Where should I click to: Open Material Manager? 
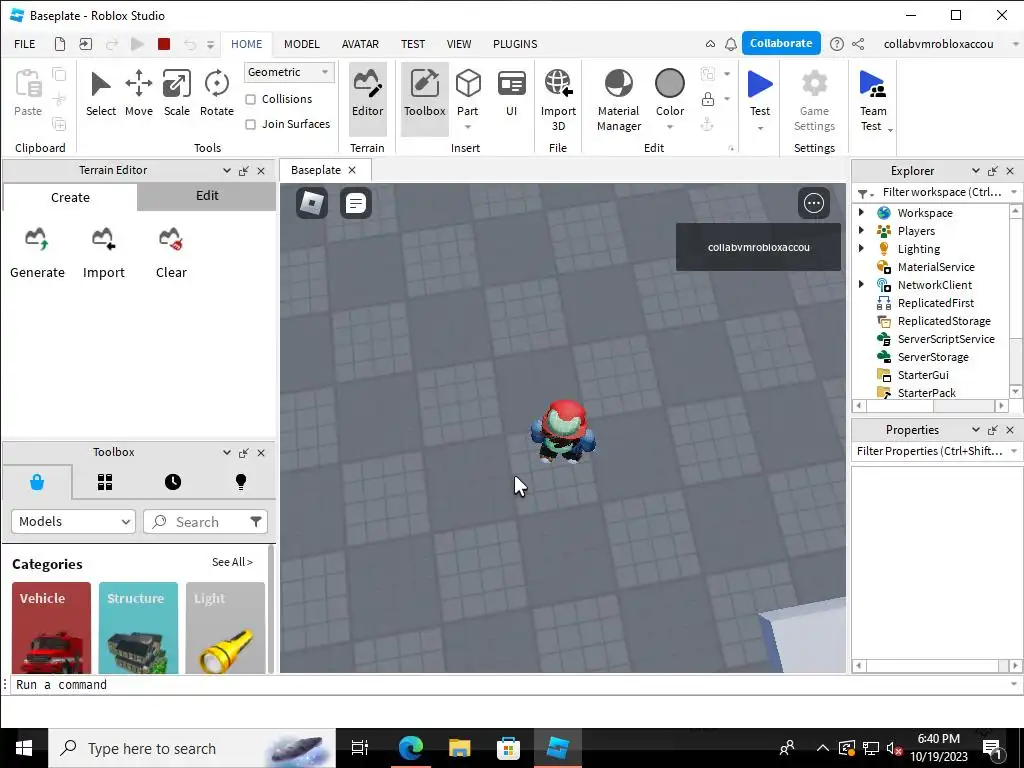[618, 99]
